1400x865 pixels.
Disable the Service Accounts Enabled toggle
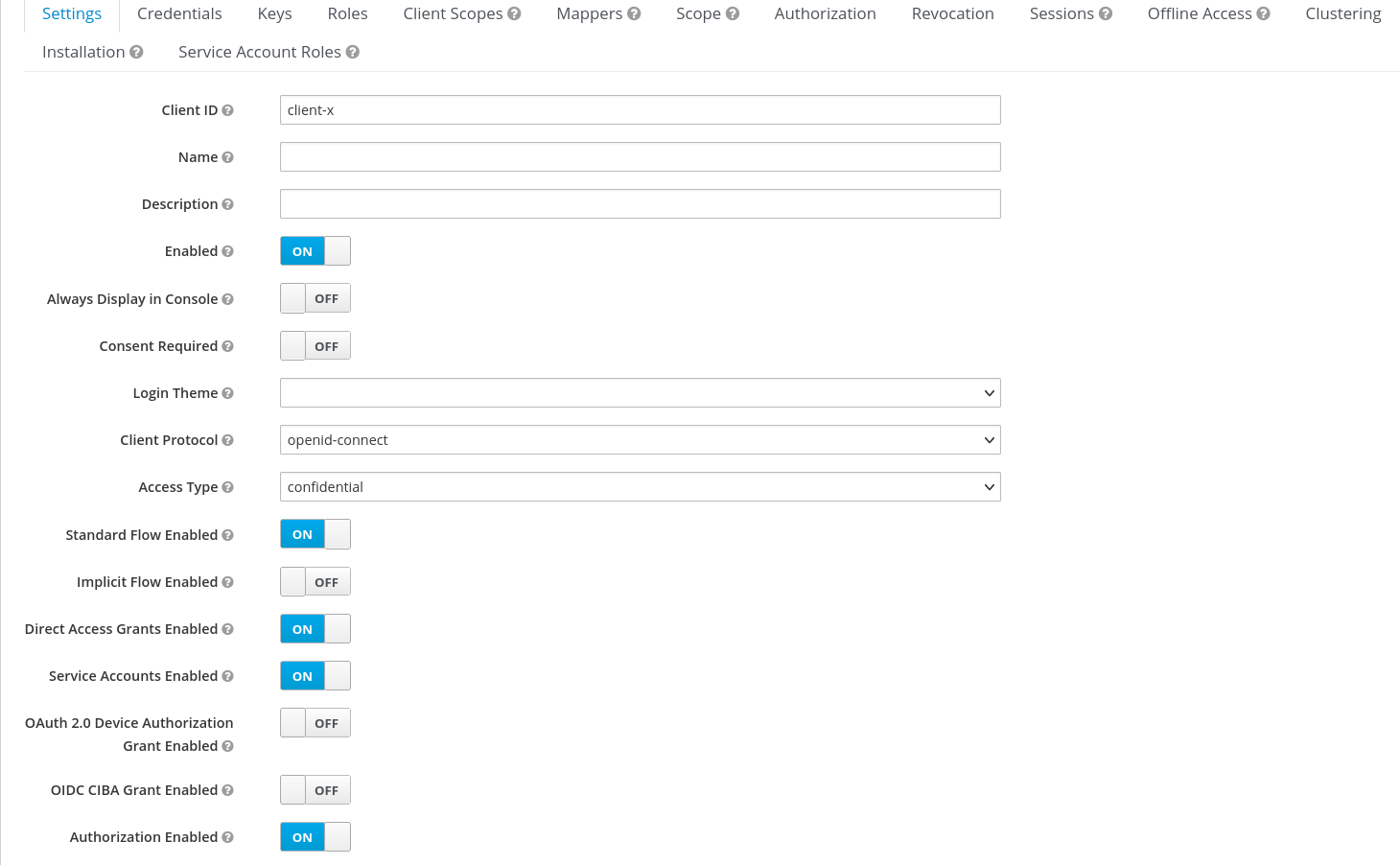point(315,675)
